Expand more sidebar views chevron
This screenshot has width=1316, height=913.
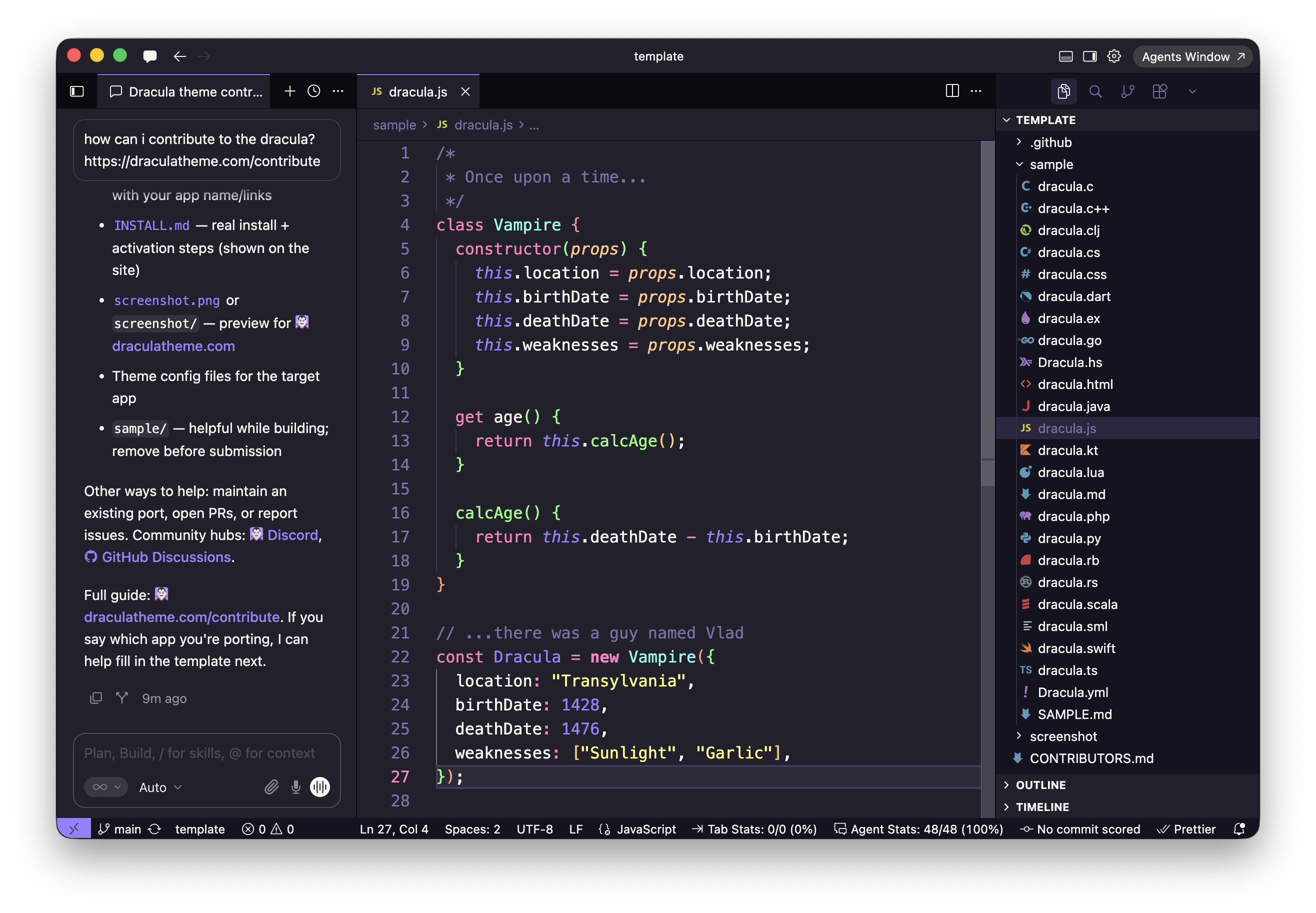coord(1192,91)
